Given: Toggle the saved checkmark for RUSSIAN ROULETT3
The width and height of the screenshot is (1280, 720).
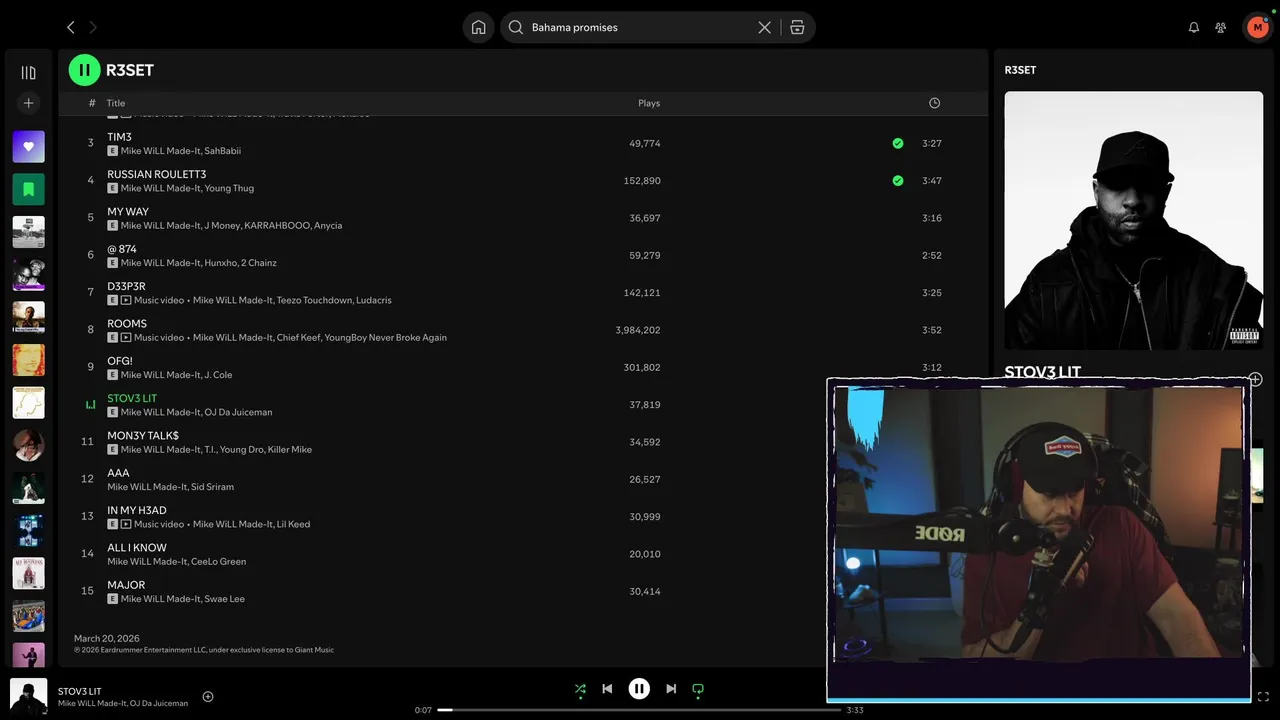Looking at the screenshot, I should (898, 181).
